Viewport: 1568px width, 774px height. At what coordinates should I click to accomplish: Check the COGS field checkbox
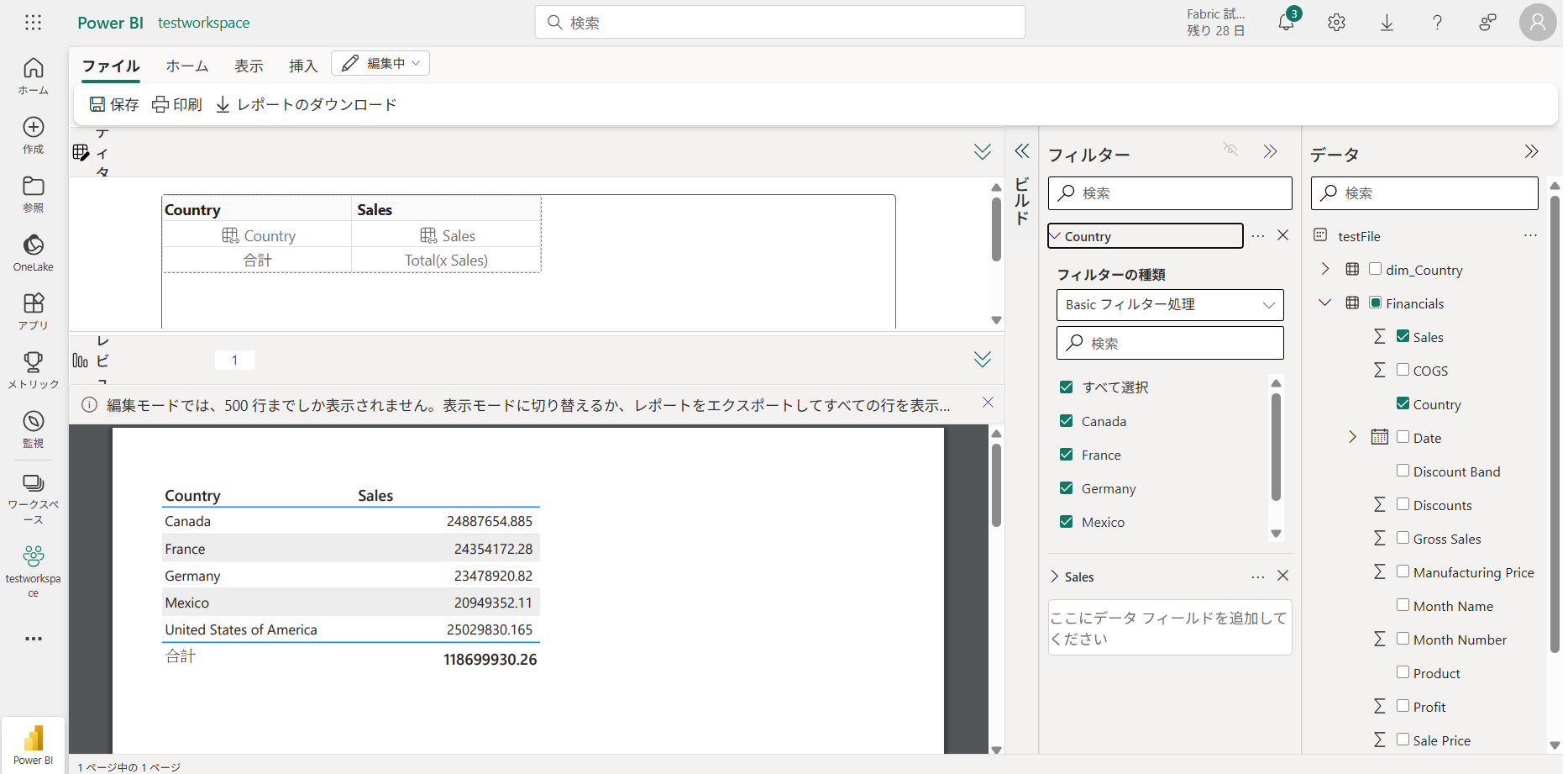coord(1403,370)
